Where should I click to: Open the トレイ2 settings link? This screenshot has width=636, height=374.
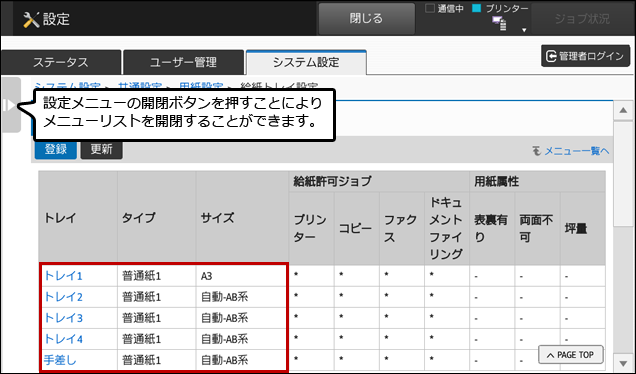coord(63,297)
